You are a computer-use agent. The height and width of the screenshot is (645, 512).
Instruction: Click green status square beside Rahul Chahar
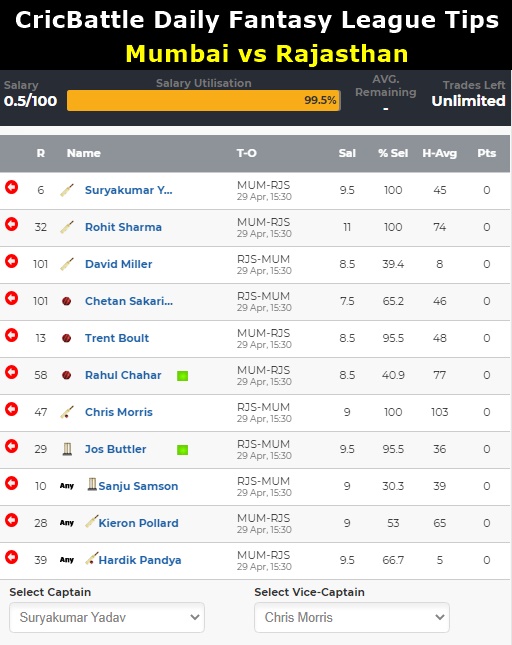tap(183, 376)
